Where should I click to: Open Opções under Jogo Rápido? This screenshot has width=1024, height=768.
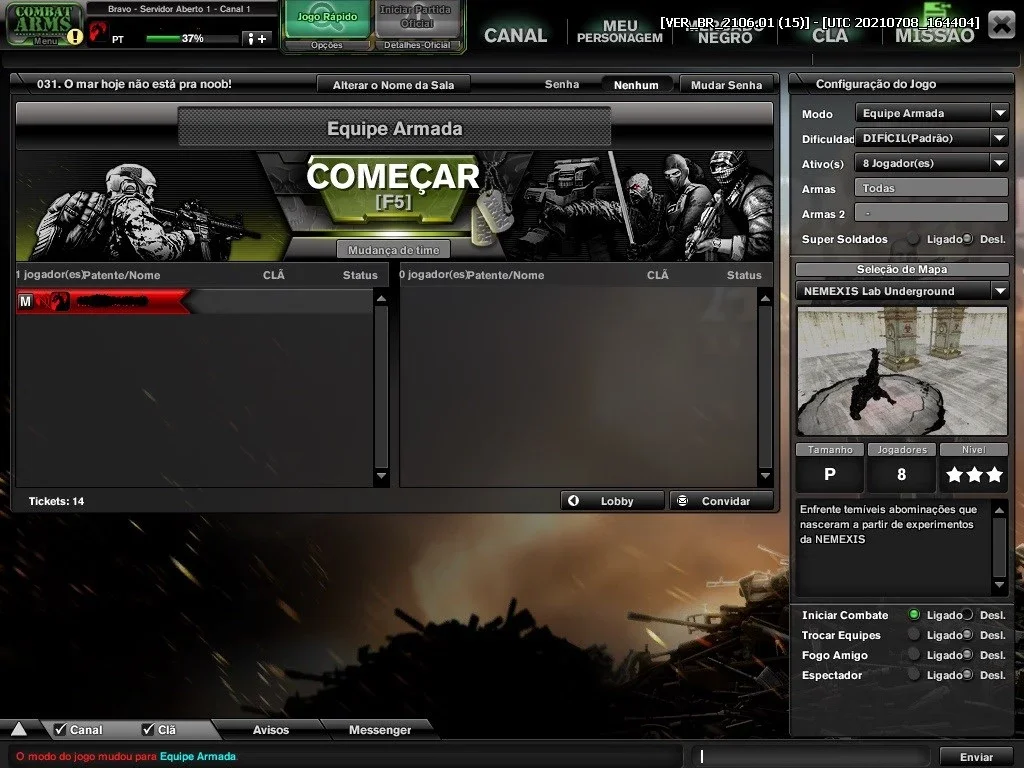(327, 45)
